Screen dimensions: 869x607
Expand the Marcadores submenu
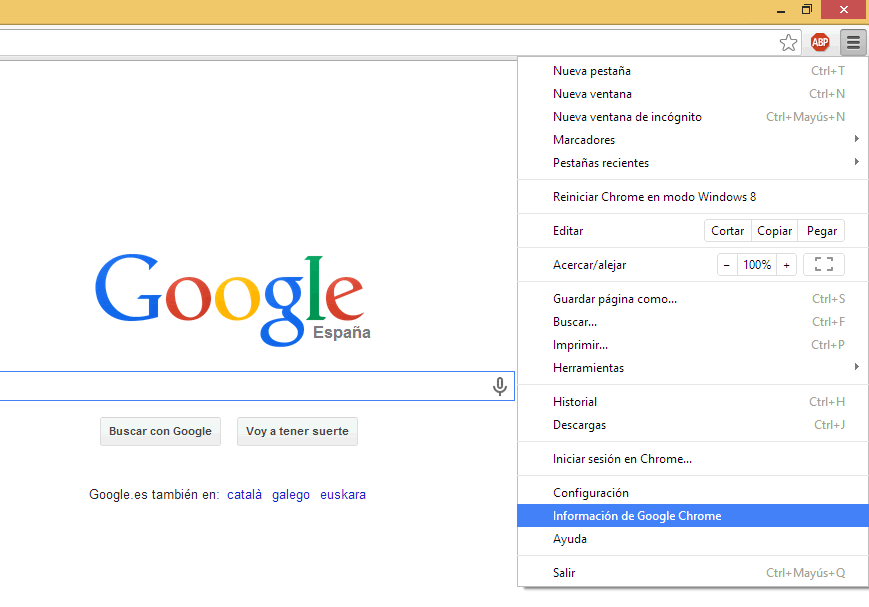click(x=693, y=140)
